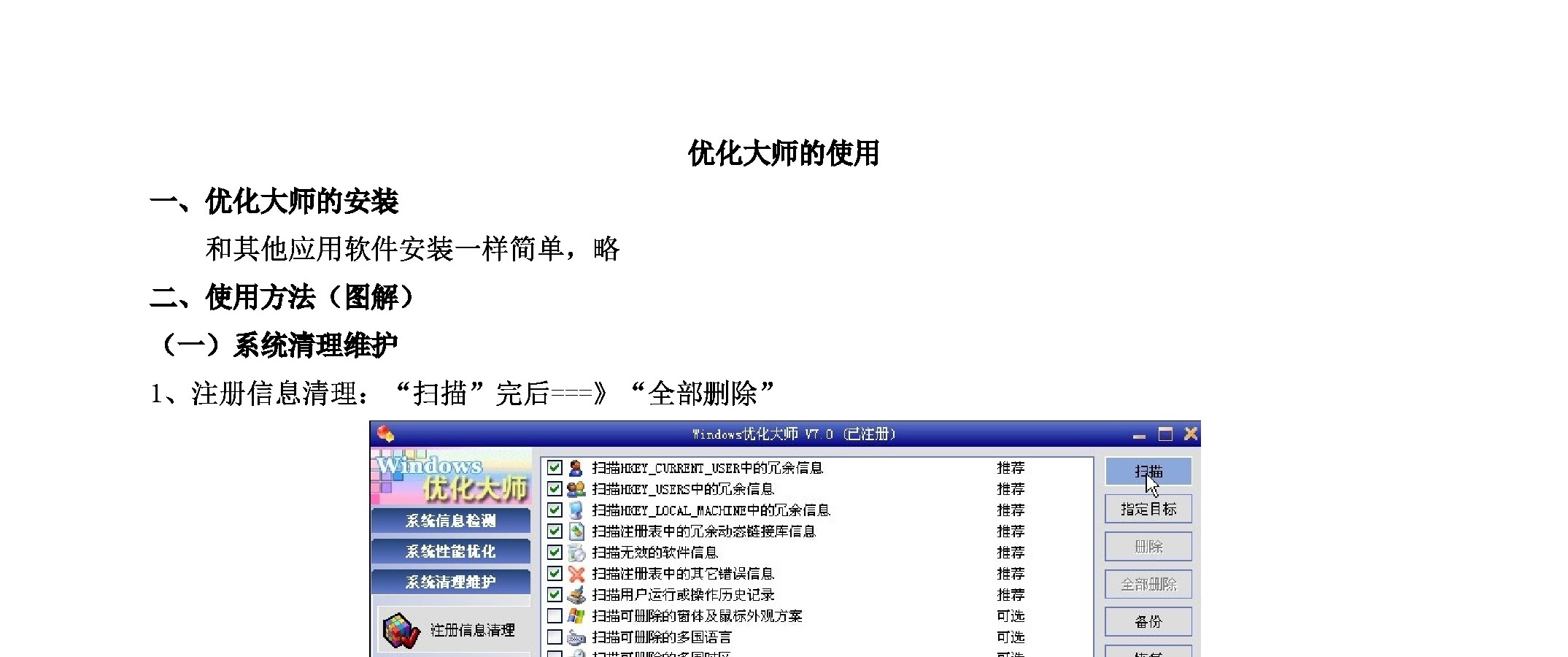Screen dimensions: 1568x657
Task: Click the icon of 扫描无效的软件信息 row
Action: coord(576,553)
